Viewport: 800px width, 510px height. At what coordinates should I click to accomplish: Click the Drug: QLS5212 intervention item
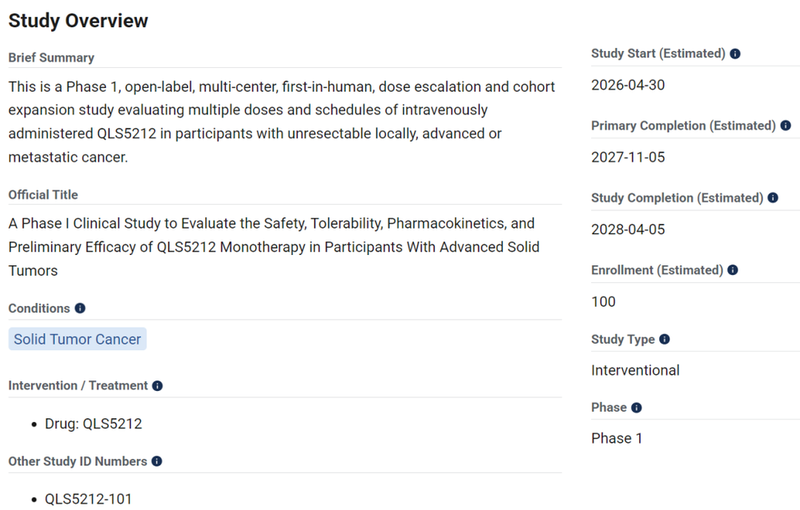point(93,424)
